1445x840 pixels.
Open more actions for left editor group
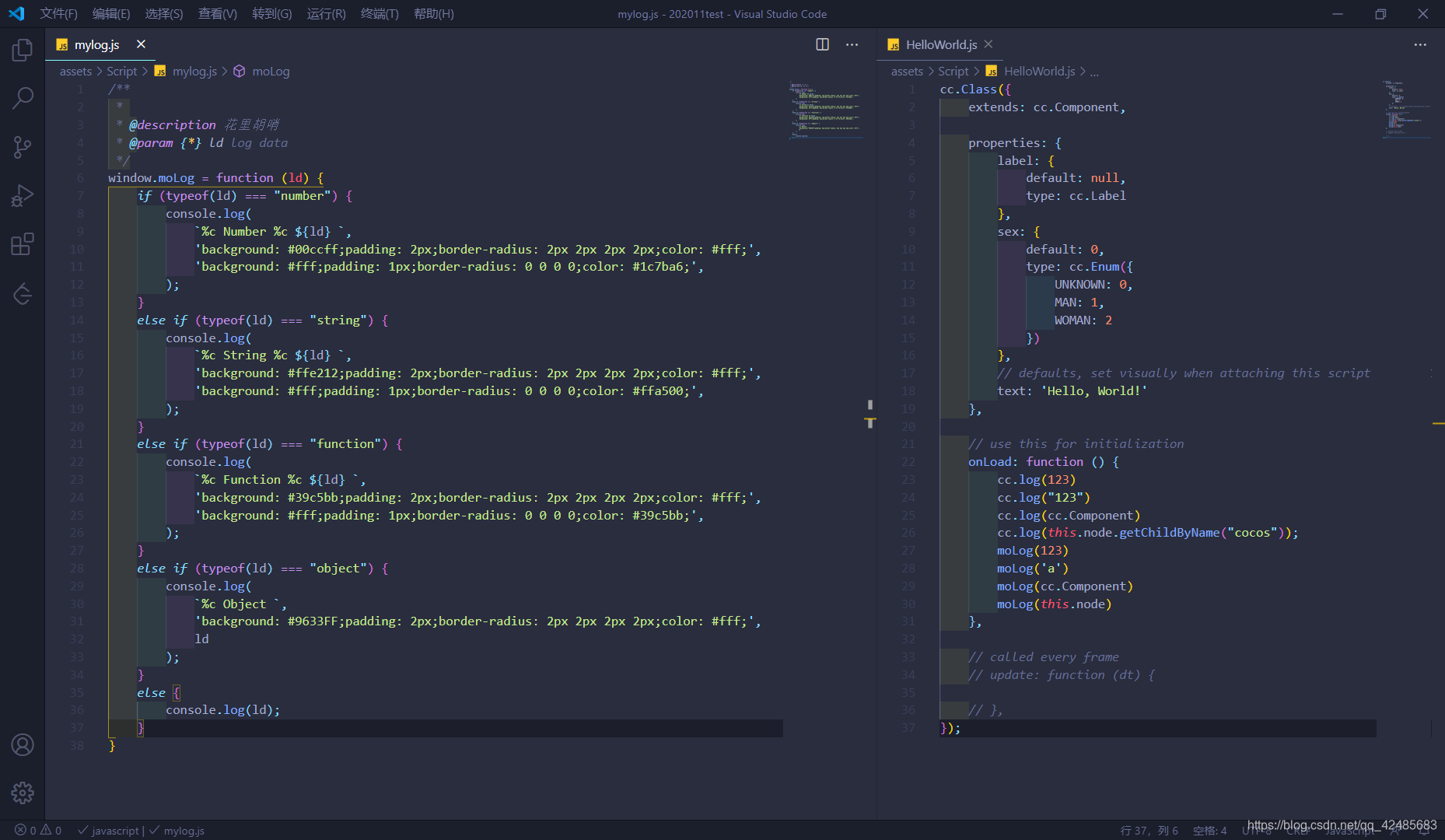click(x=852, y=44)
